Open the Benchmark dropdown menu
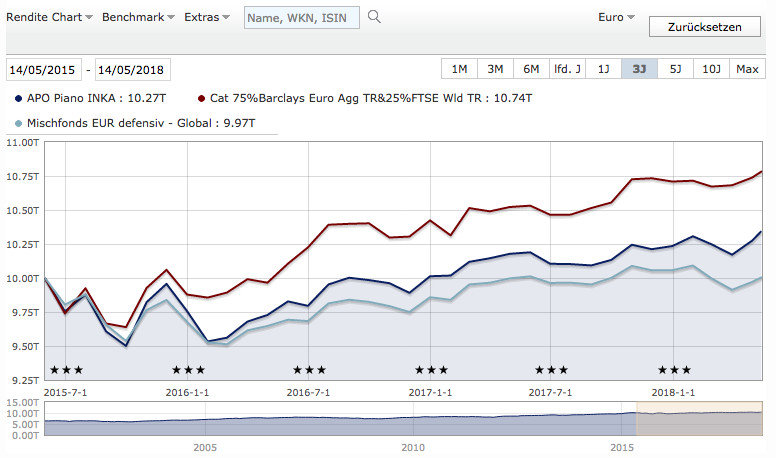This screenshot has width=776, height=458. 138,17
